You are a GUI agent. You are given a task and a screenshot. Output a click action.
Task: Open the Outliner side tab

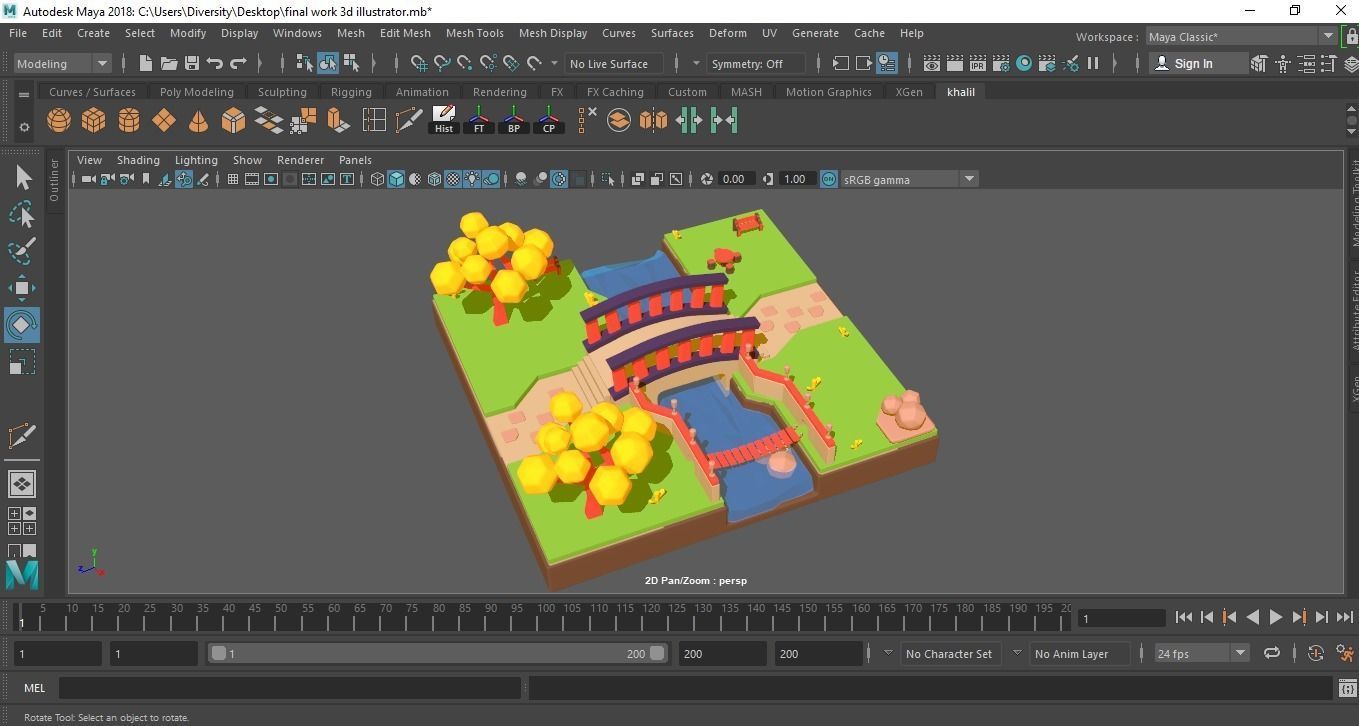click(54, 180)
